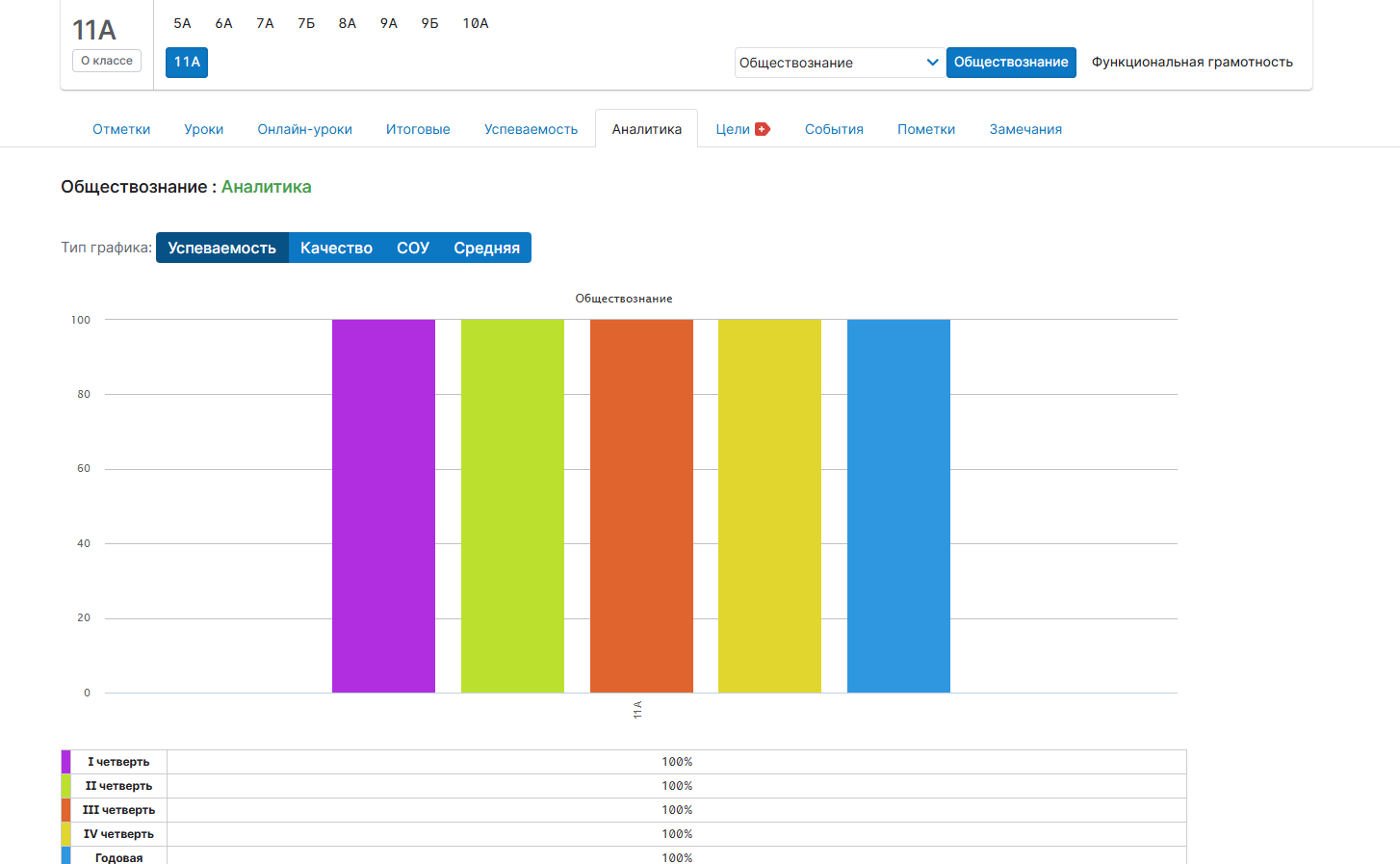
Task: Open Функциональная грамотность link
Action: 1192,63
